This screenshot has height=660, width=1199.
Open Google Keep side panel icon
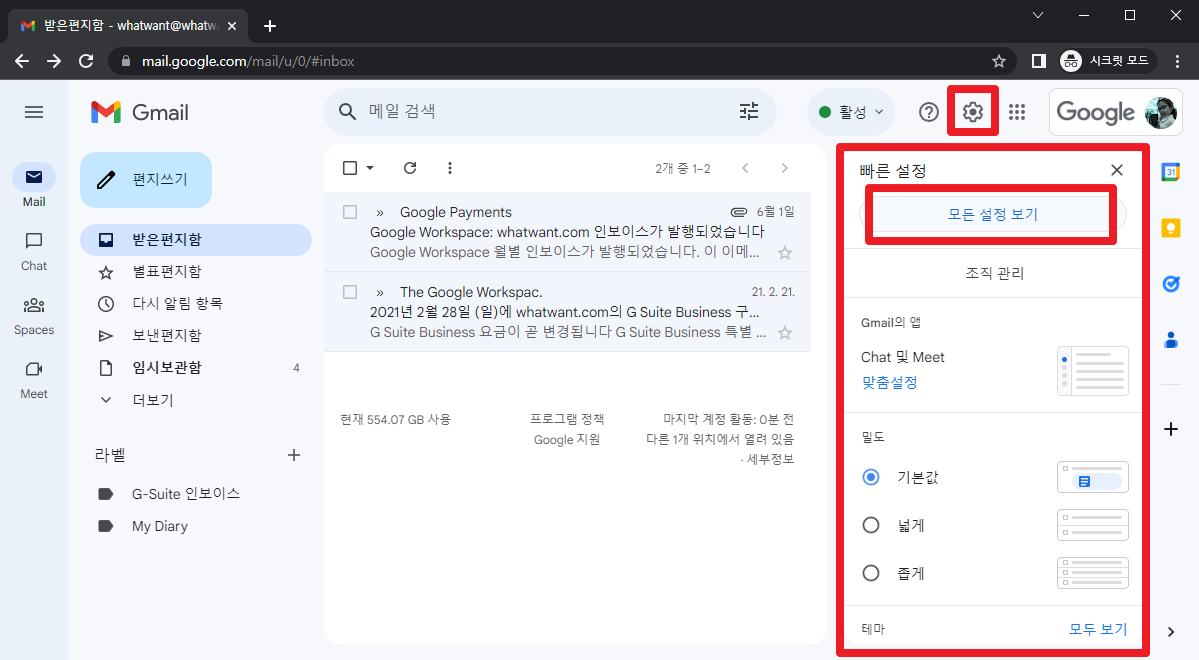tap(1171, 228)
